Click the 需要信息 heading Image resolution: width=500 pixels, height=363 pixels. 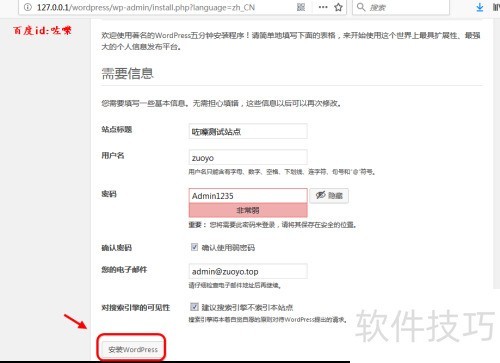click(127, 73)
